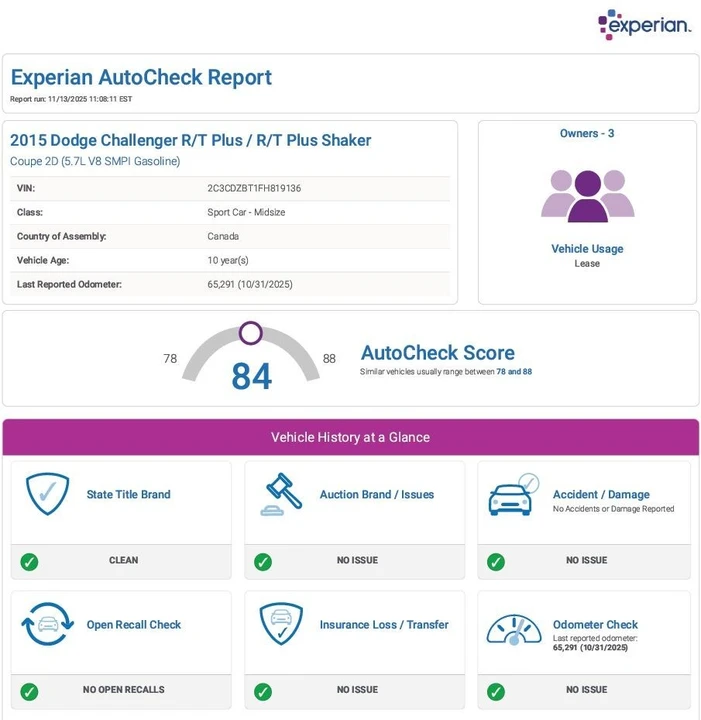Click green checkmark next to CLEAN
701x720 pixels.
[29, 562]
